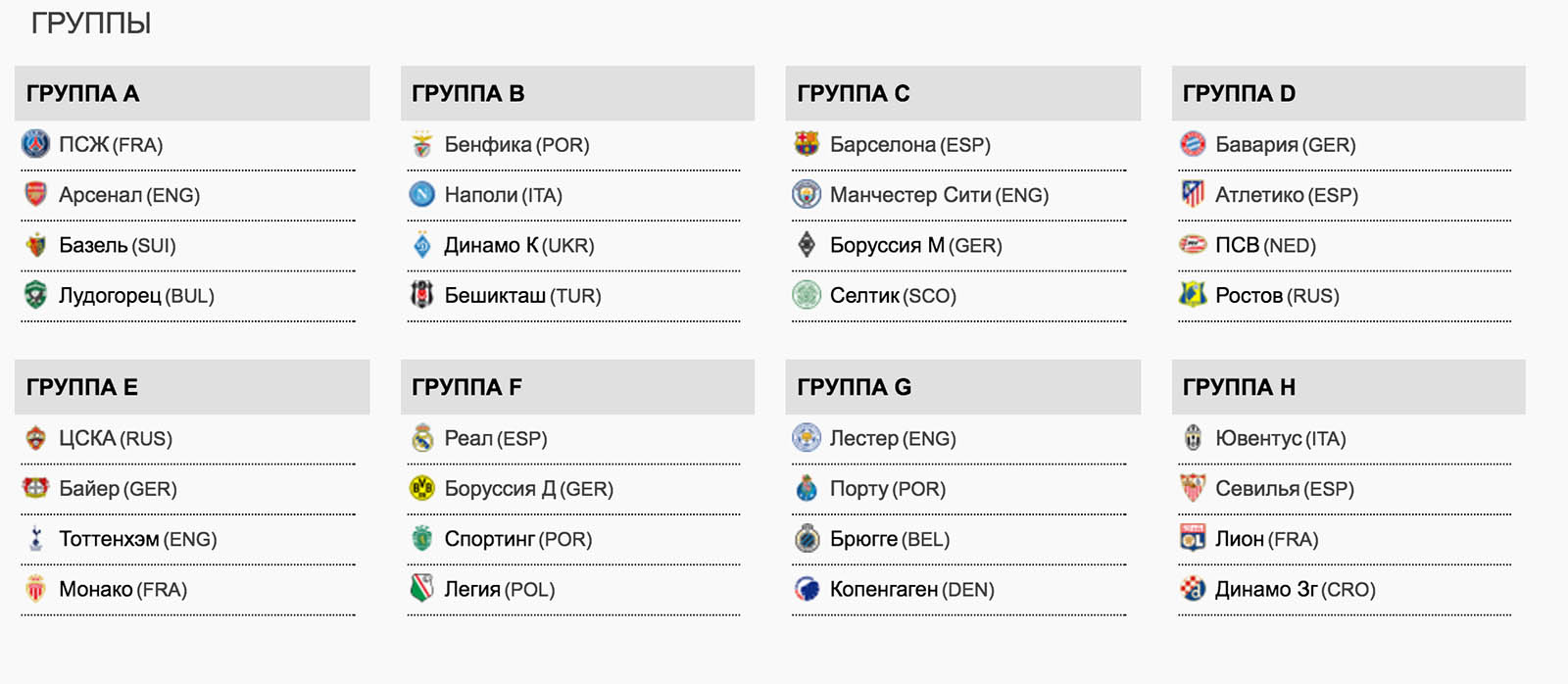Click the Rostov club crest icon

[1193, 295]
